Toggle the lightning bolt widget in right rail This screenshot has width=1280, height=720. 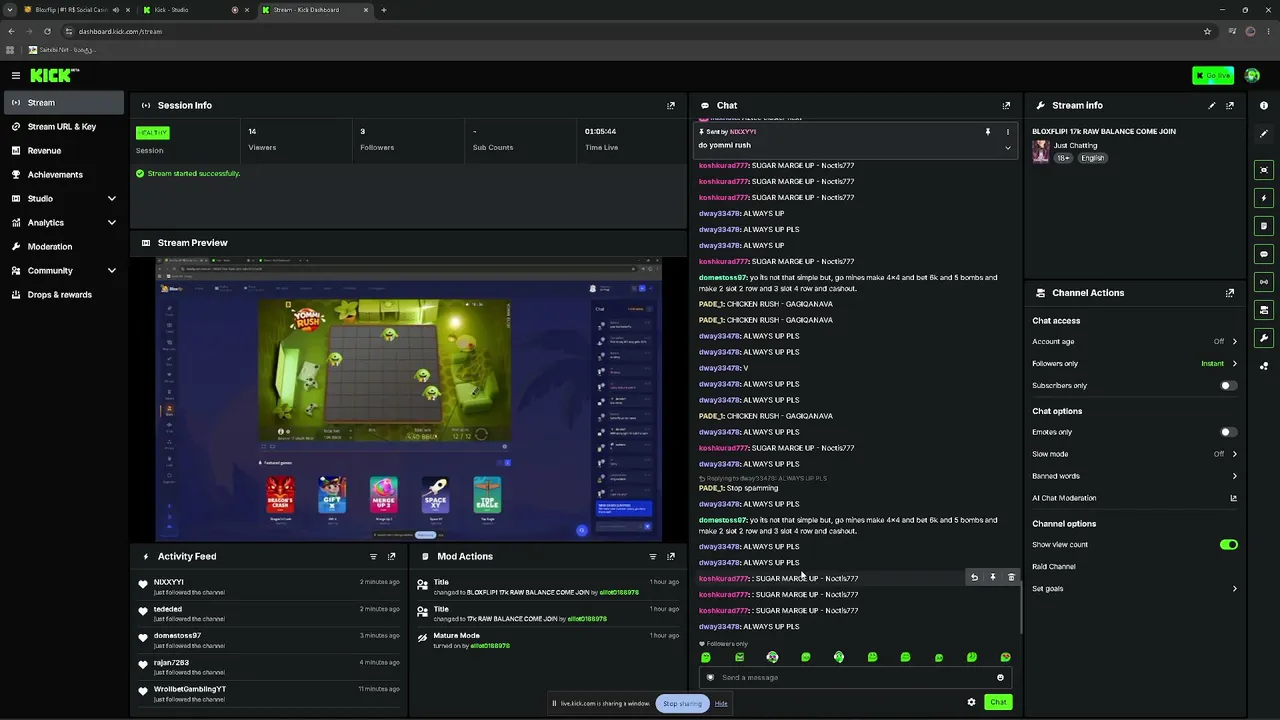pos(1264,198)
